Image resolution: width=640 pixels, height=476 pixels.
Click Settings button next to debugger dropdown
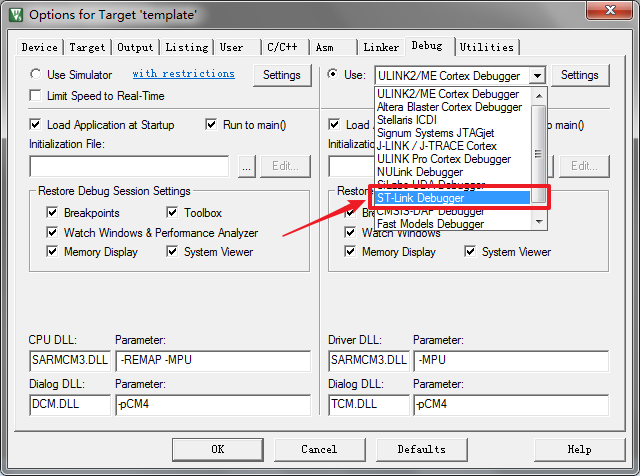coord(580,75)
